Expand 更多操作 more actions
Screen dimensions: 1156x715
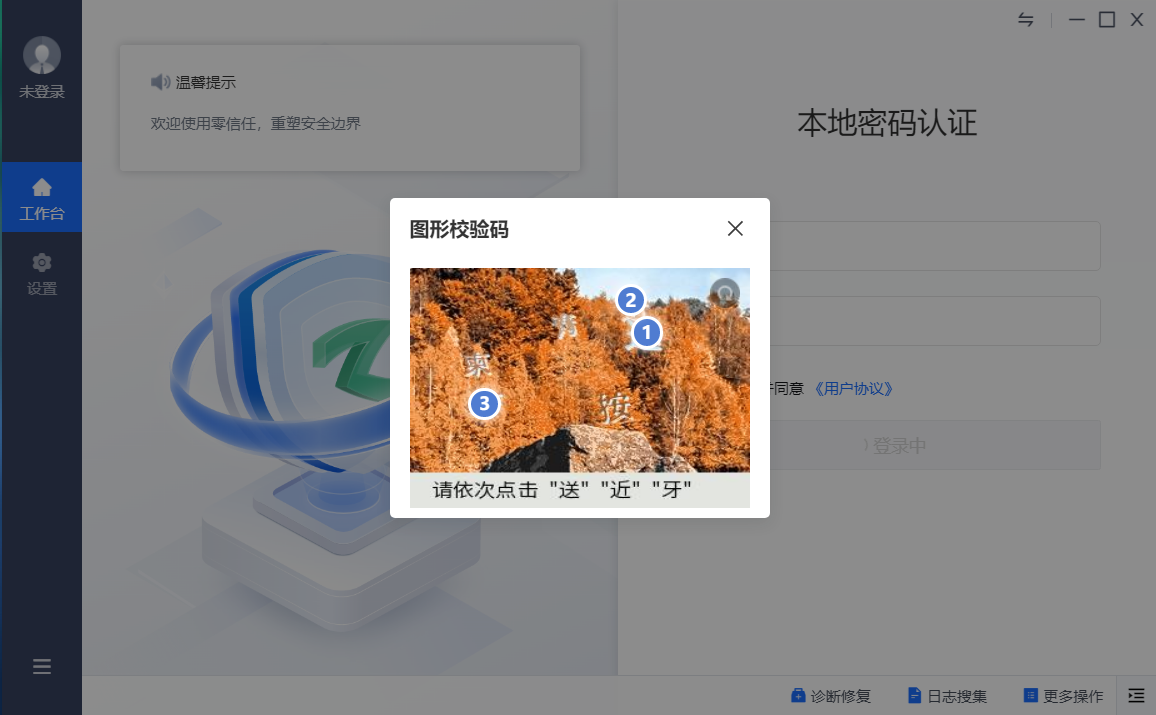[1063, 696]
